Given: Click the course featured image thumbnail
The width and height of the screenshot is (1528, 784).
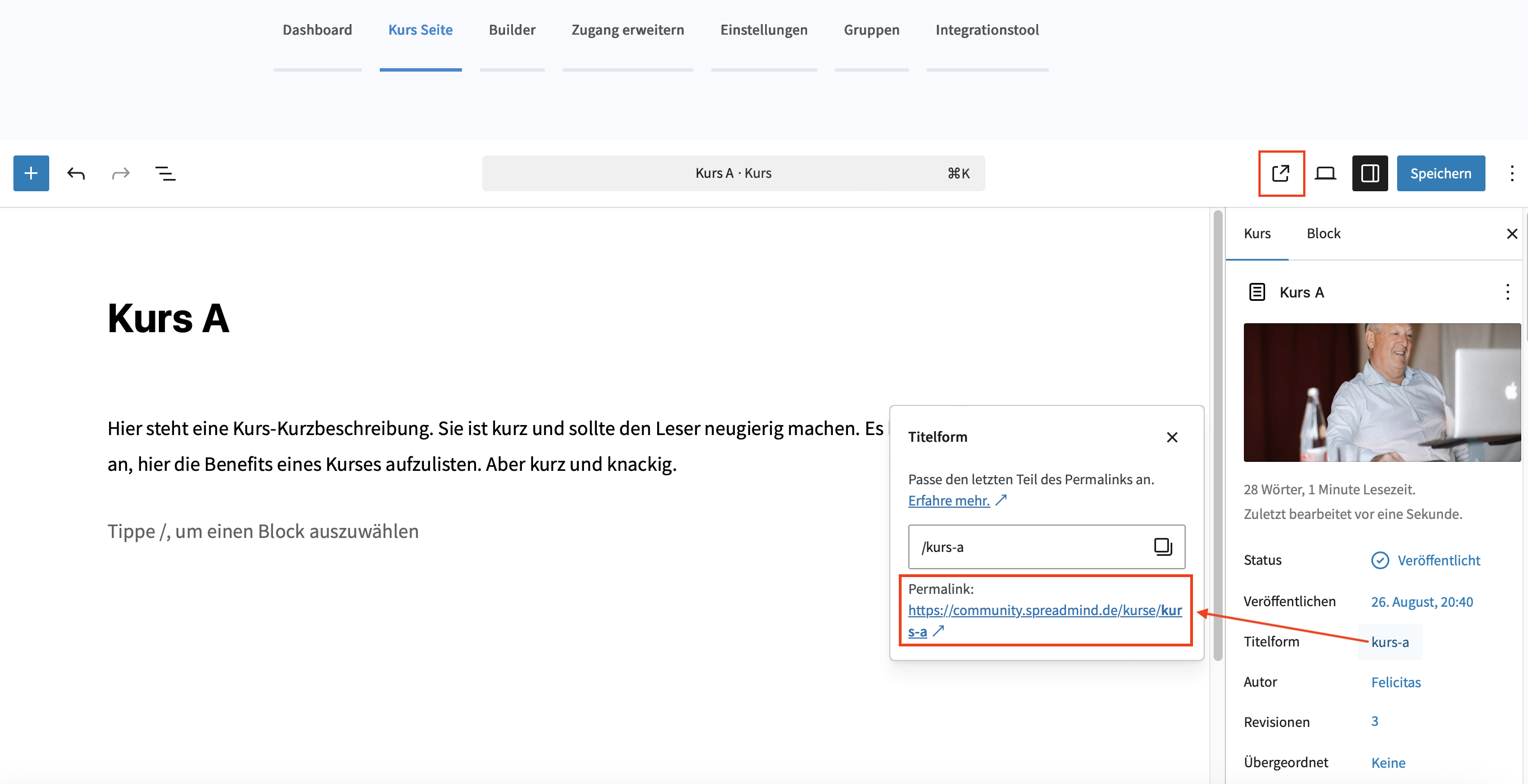Looking at the screenshot, I should (x=1381, y=392).
